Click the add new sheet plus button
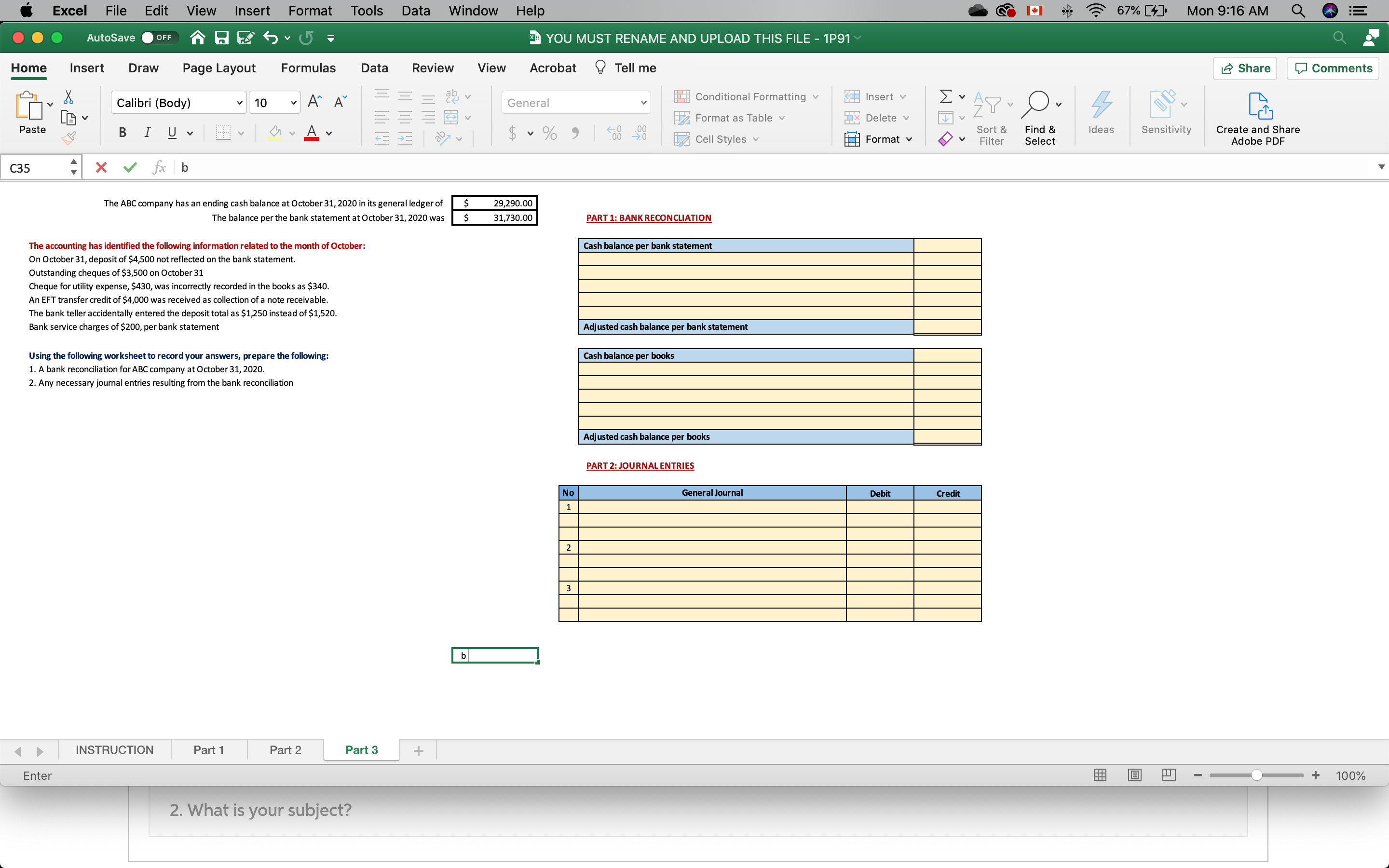1389x868 pixels. pyautogui.click(x=419, y=750)
